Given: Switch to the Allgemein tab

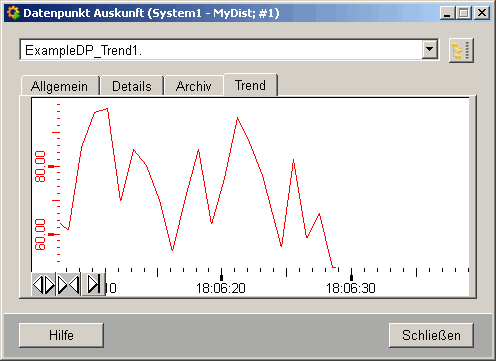Looking at the screenshot, I should click(60, 86).
